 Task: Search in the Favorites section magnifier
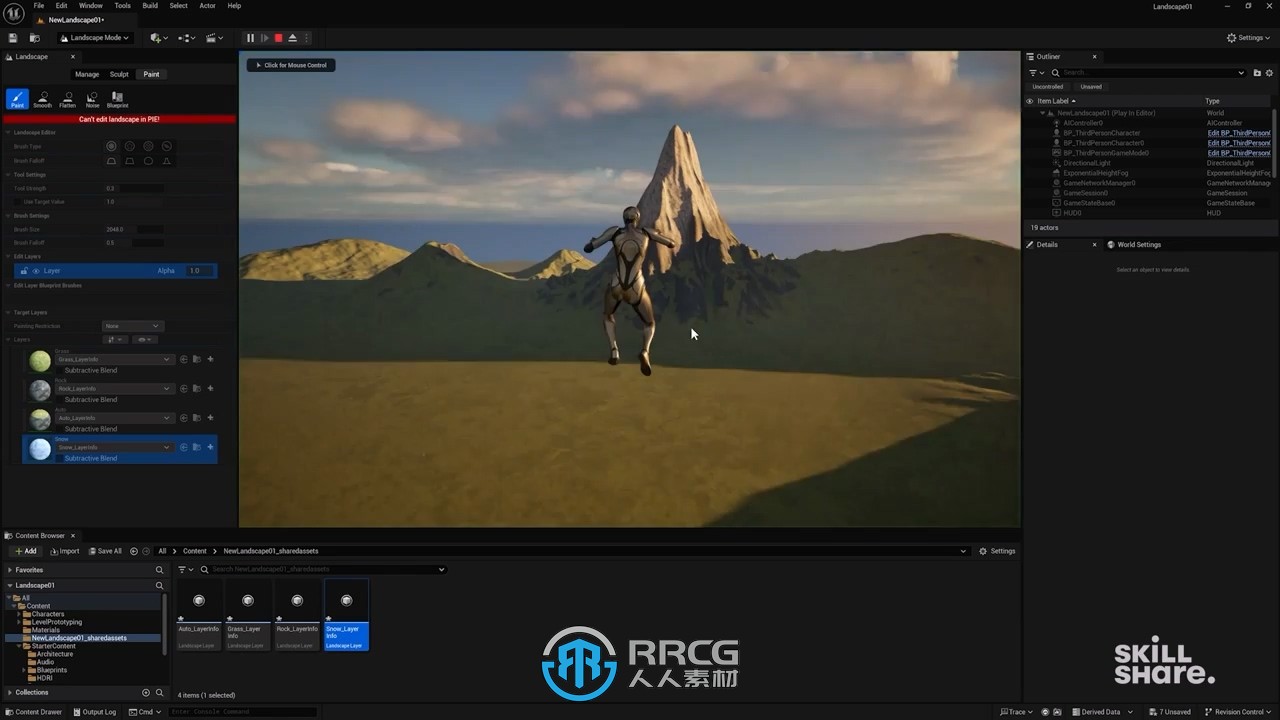tap(159, 570)
